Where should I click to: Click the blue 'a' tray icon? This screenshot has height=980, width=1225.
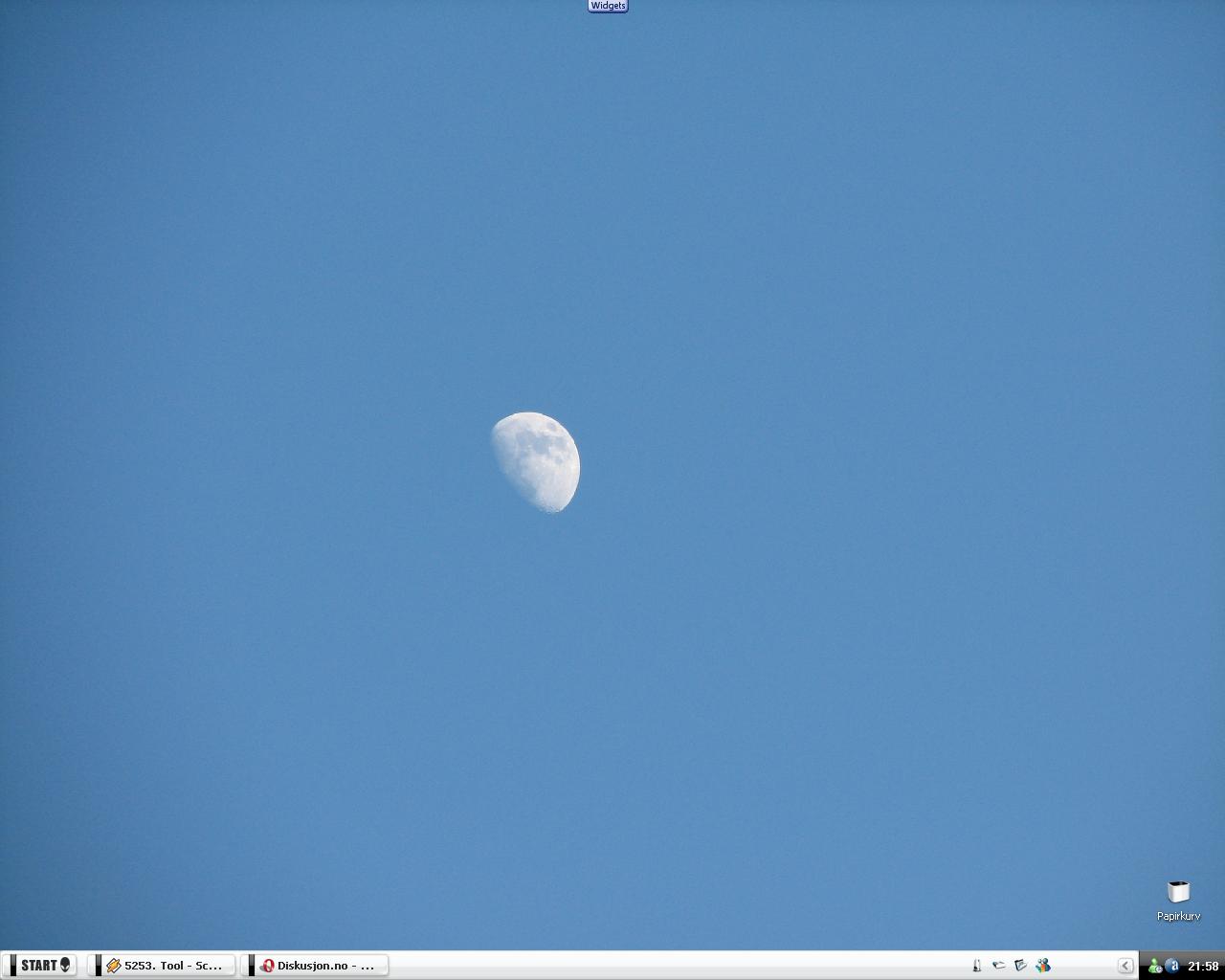pyautogui.click(x=1172, y=966)
